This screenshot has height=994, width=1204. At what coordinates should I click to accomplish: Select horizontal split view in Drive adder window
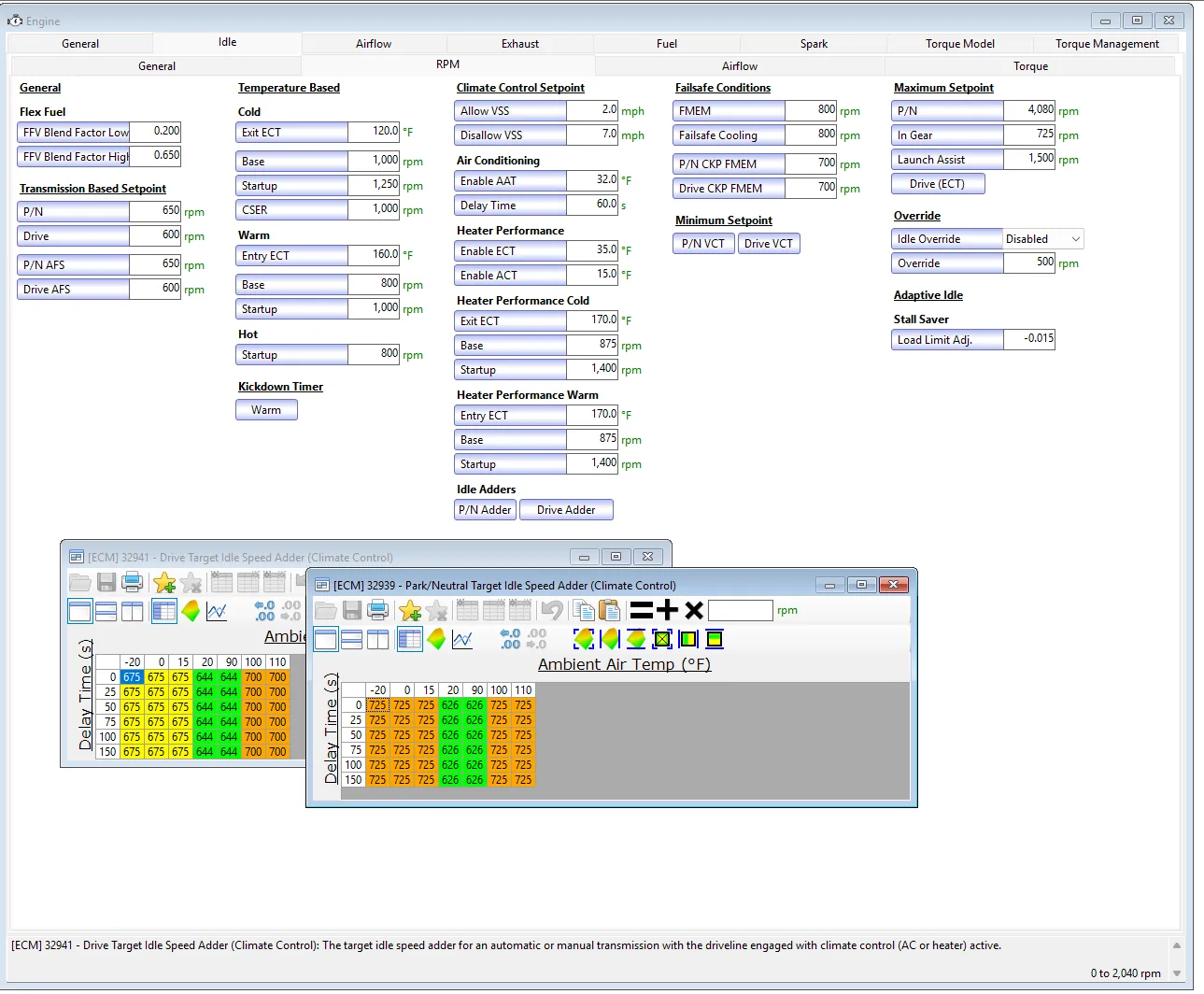(106, 612)
